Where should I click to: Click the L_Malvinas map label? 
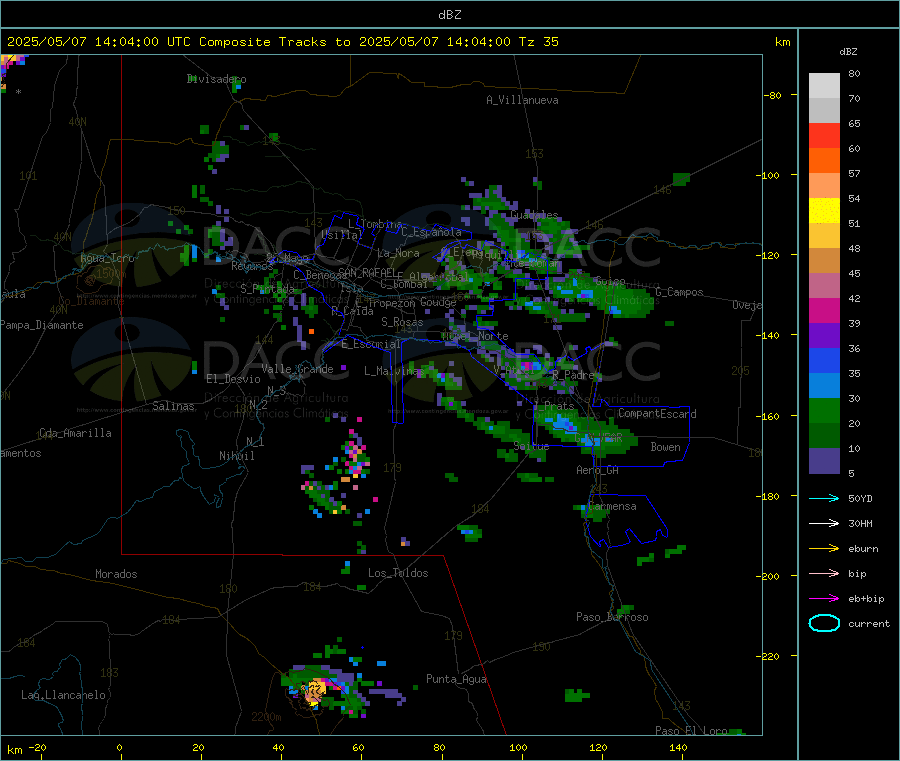tap(394, 371)
